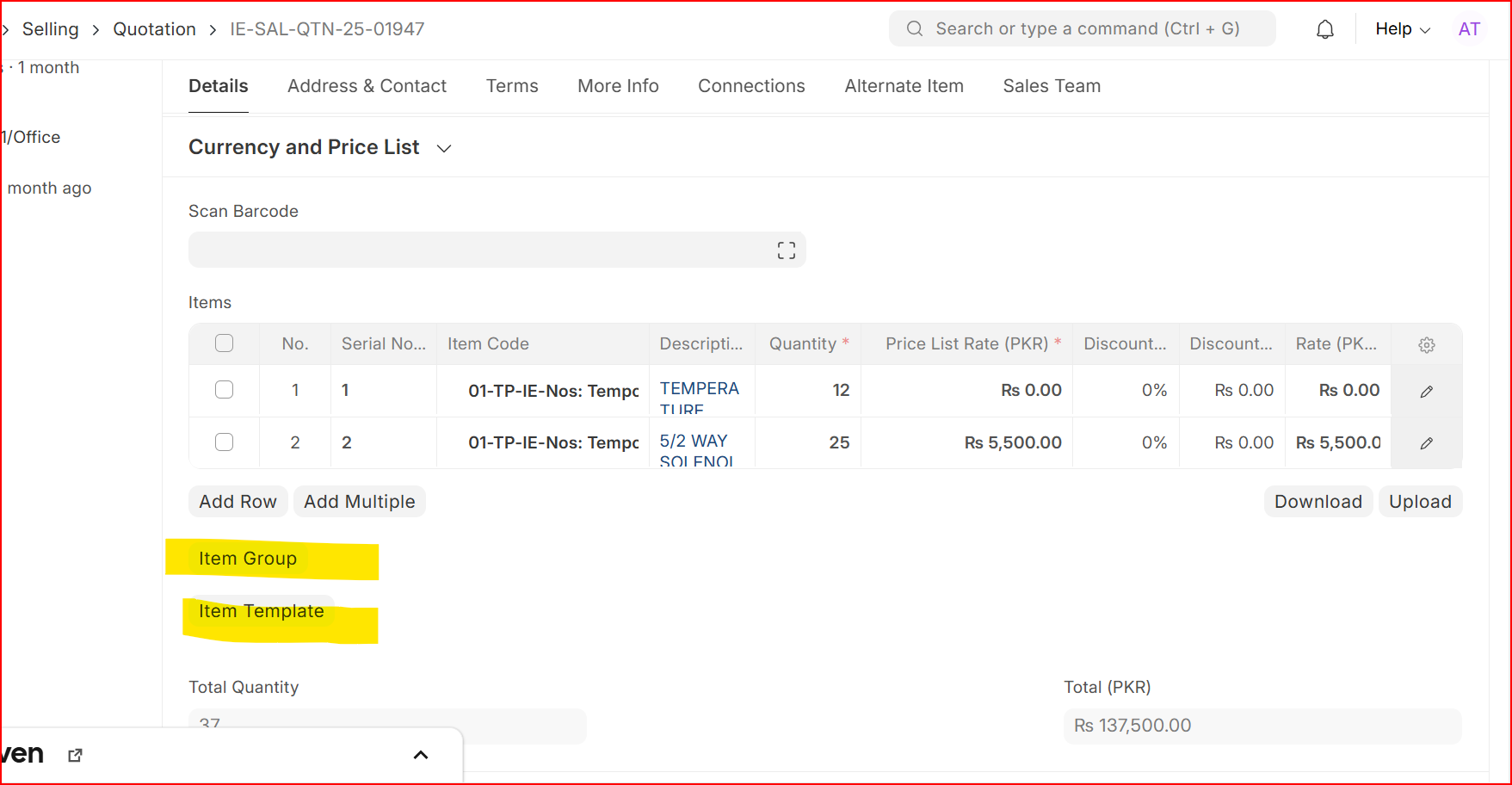
Task: Check the checkbox for item row 2
Action: pyautogui.click(x=224, y=442)
